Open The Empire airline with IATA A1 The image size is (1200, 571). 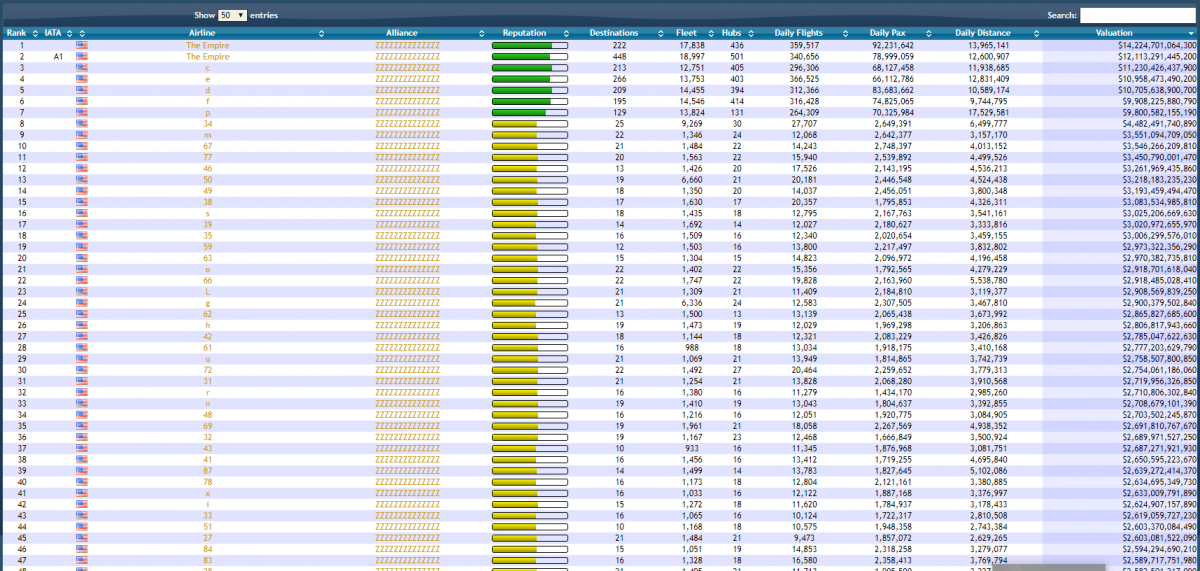[x=207, y=57]
